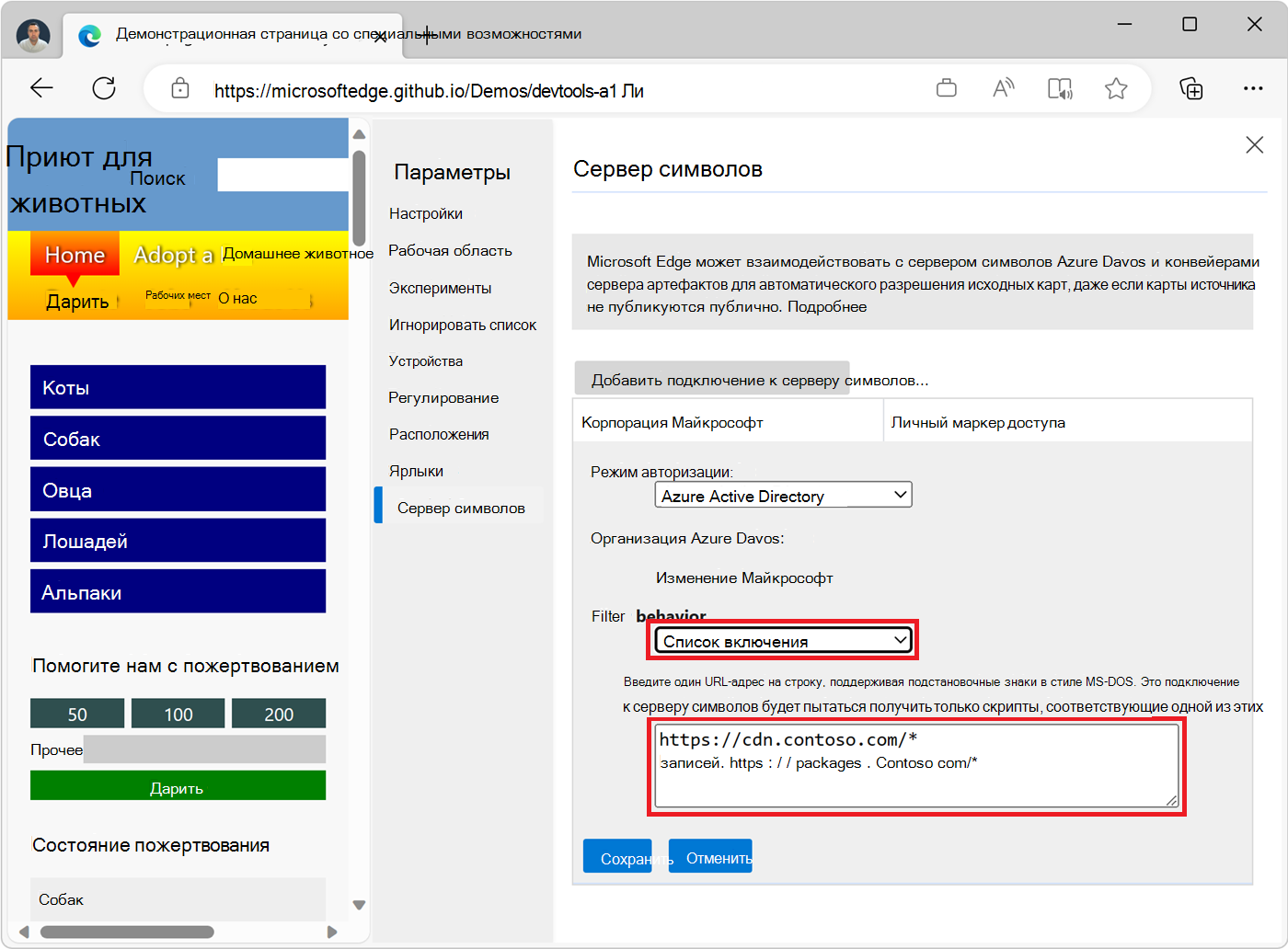Viewport: 1288px width, 949px height.
Task: Select Настройки in settings sidebar
Action: coord(426,213)
